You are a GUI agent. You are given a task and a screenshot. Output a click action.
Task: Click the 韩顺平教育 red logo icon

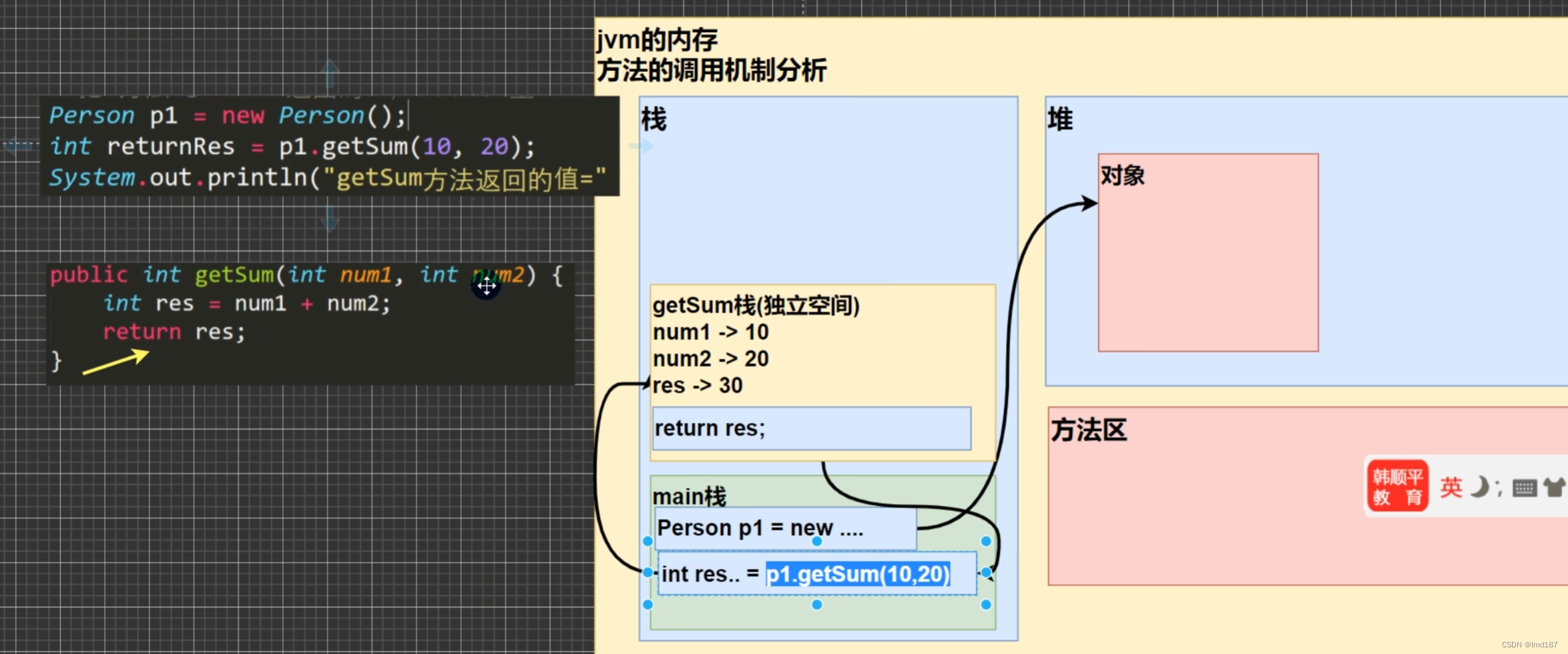1397,485
